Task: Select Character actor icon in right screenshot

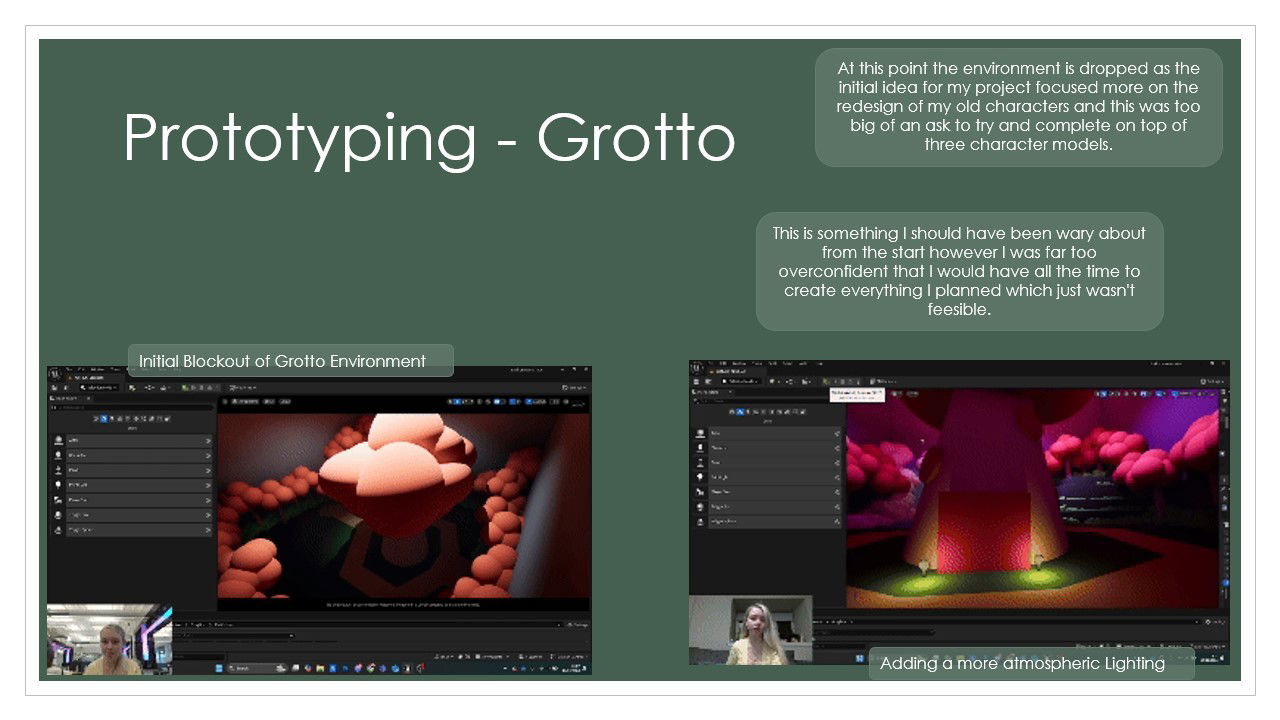Action: point(700,448)
